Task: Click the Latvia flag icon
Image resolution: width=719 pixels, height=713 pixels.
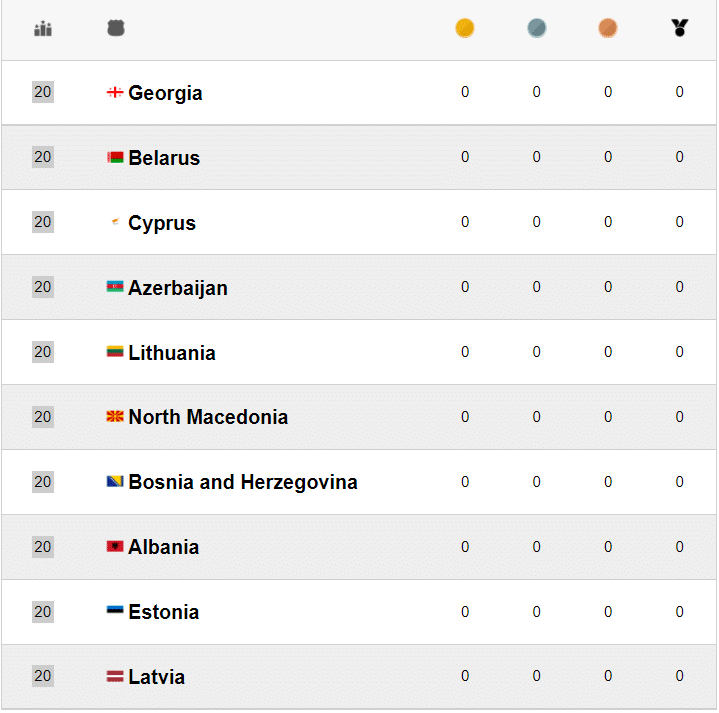Action: pos(115,677)
